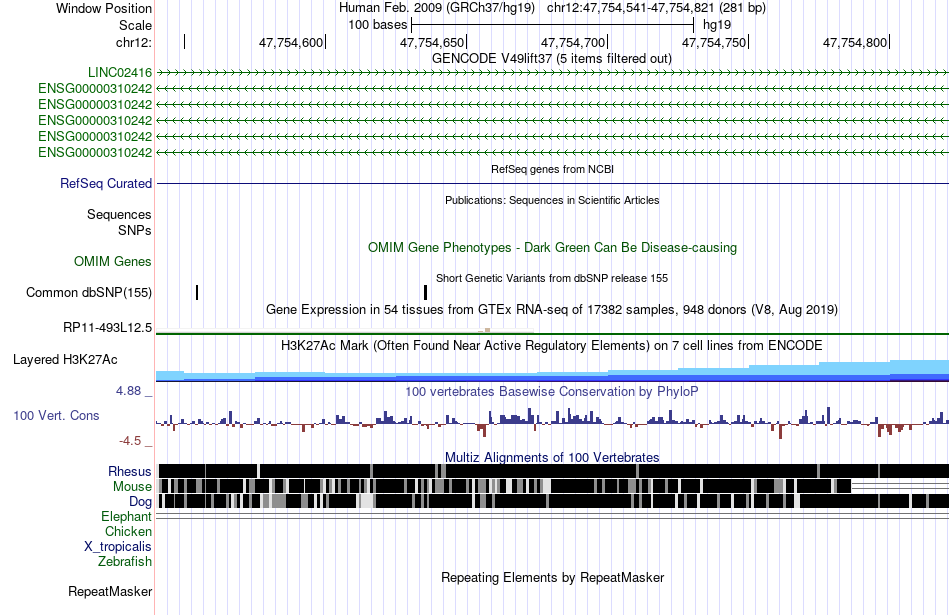Click 'Multiz Alignments of 100 Vertebrates' title
This screenshot has height=615, width=950.
click(x=552, y=457)
